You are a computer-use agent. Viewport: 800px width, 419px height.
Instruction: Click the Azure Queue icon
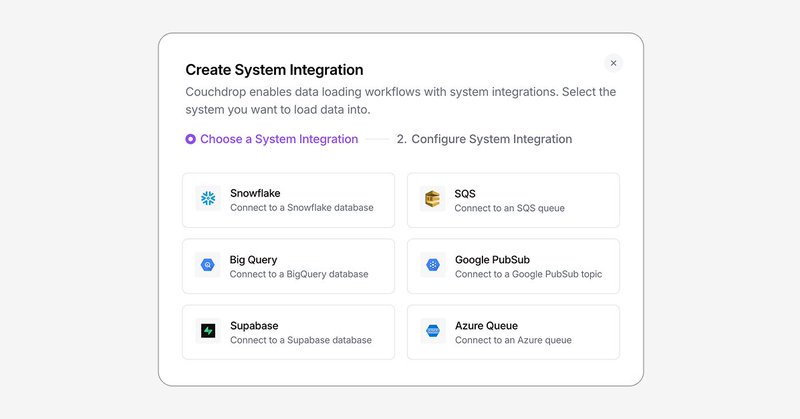(433, 331)
